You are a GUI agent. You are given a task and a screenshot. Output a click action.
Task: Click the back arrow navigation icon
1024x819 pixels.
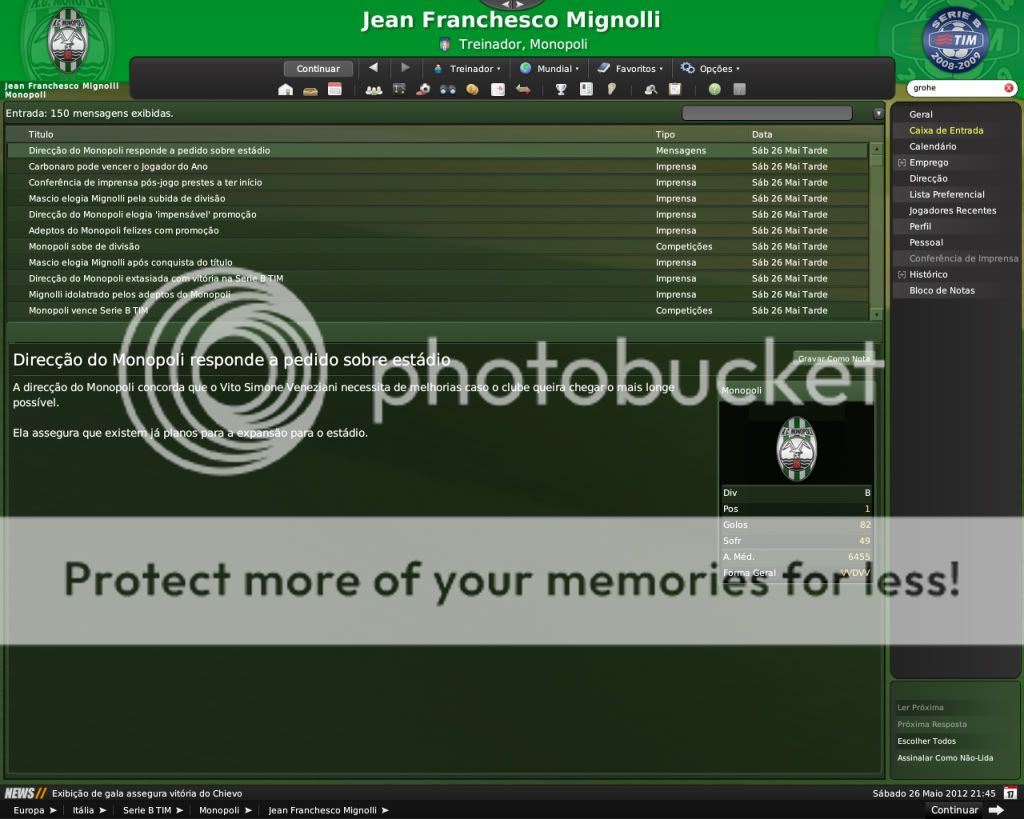(x=373, y=68)
